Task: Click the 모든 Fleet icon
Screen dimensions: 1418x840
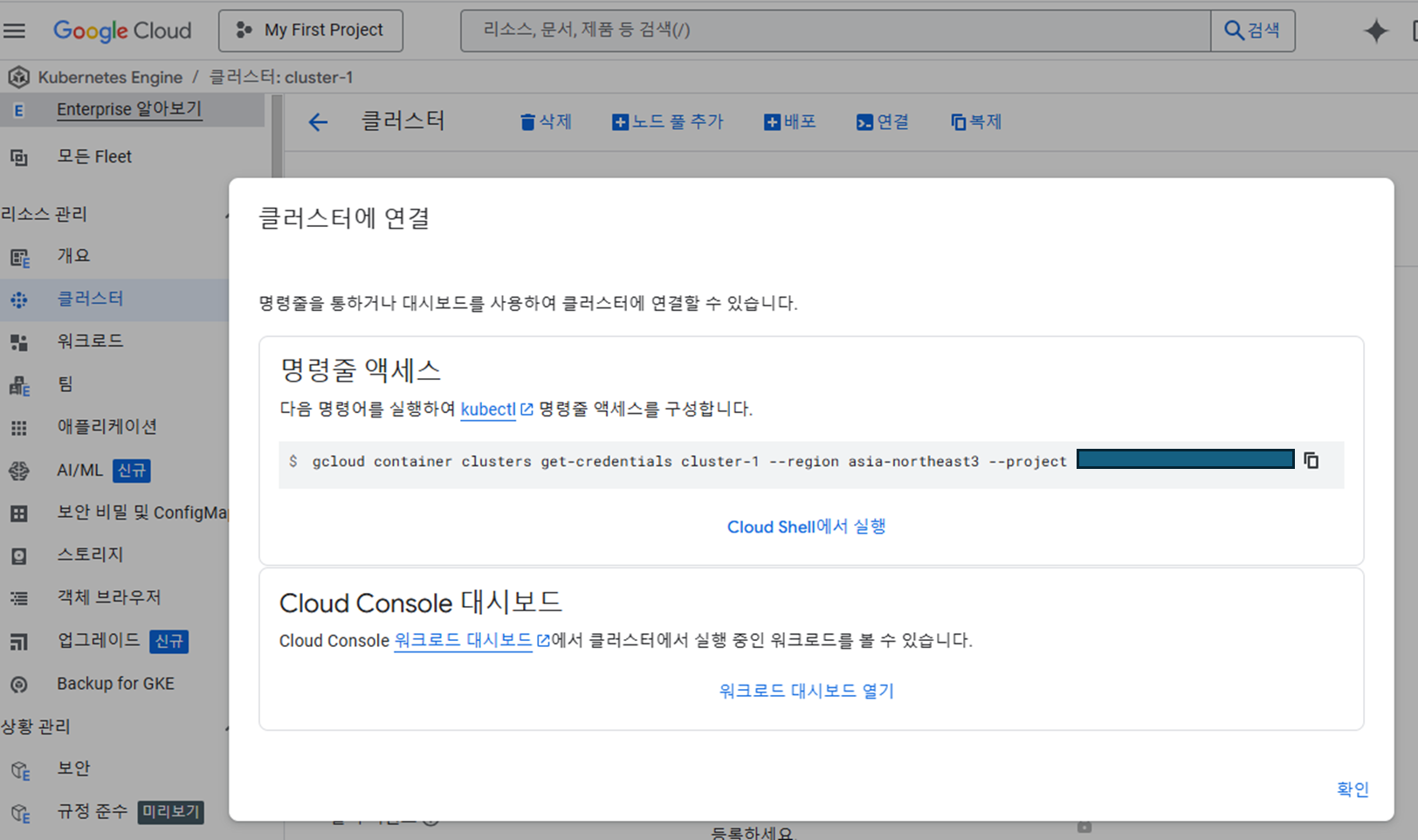Action: [18, 157]
